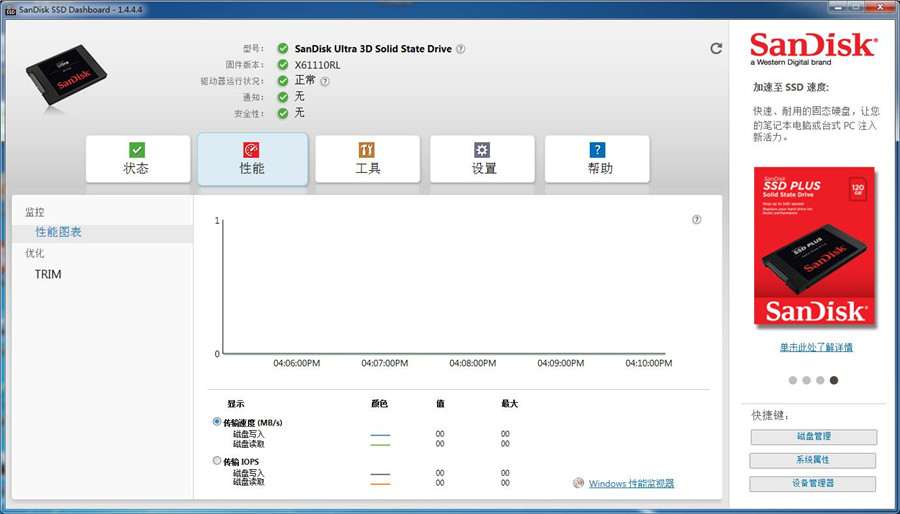
Task: Select TRIM under 优化 in the sidebar
Action: point(48,274)
